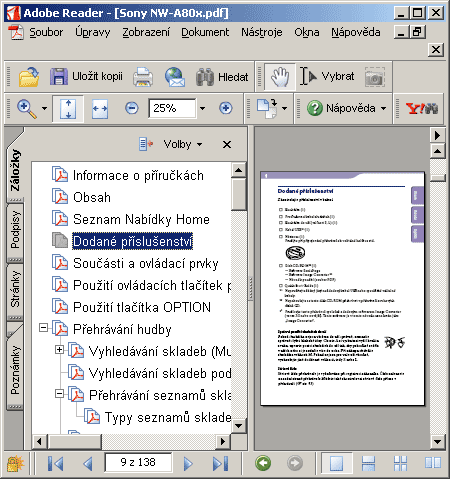The width and height of the screenshot is (450, 479).
Task: Open the Nápověda menu in the menu bar
Action: click(x=356, y=32)
